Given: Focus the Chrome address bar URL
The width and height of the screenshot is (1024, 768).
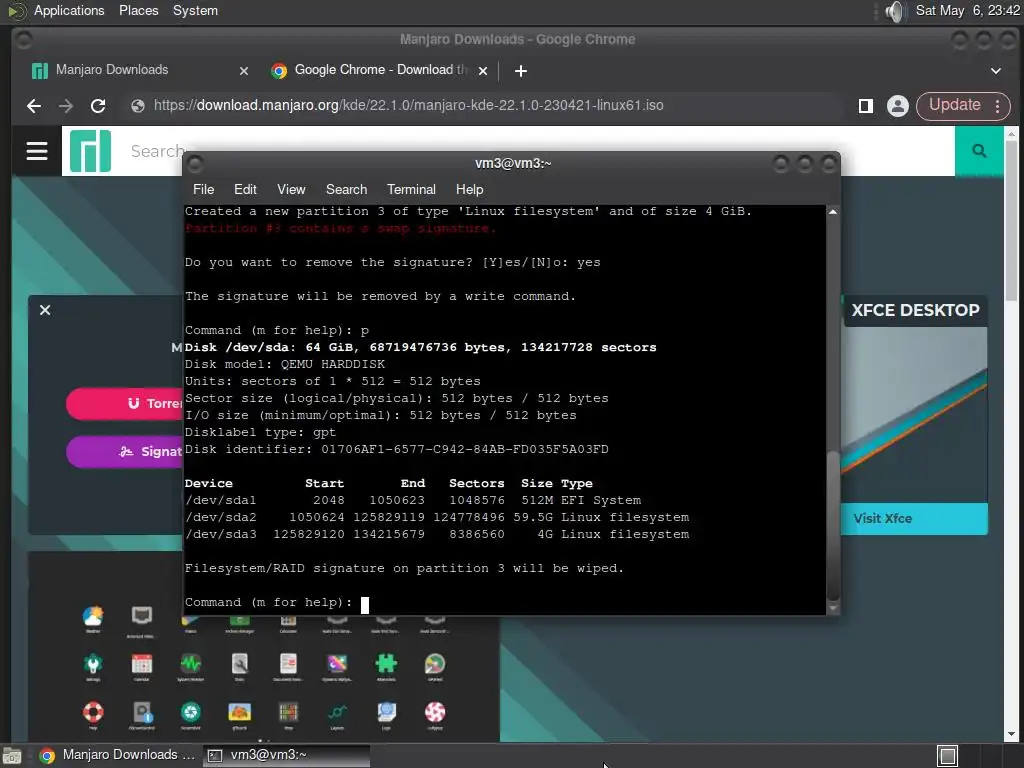Looking at the screenshot, I should 408,106.
